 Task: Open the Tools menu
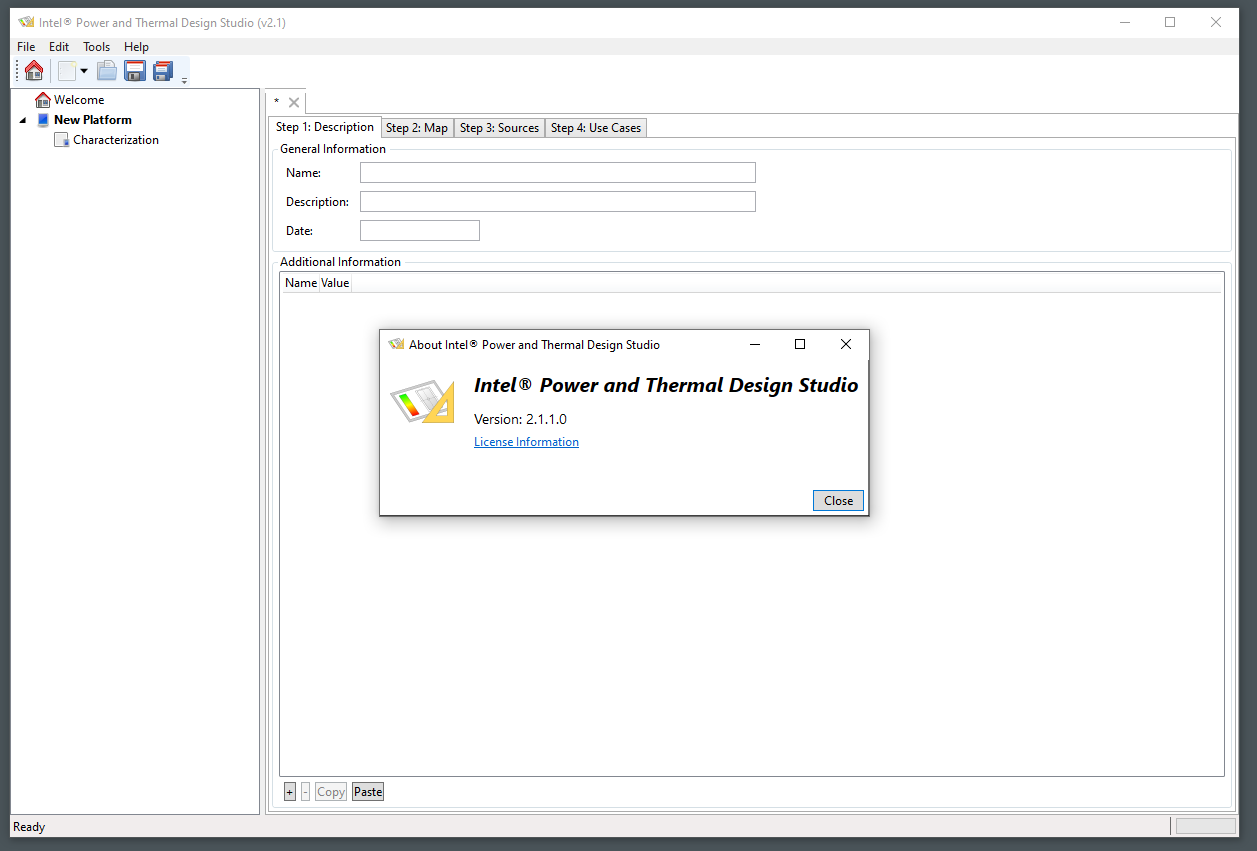coord(97,47)
